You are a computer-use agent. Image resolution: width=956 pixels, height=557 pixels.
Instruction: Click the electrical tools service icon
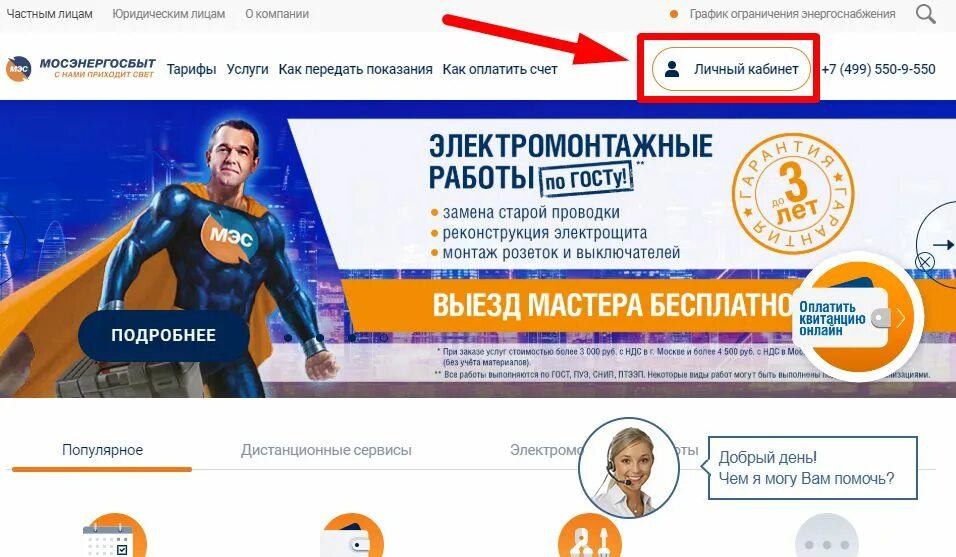pos(590,536)
